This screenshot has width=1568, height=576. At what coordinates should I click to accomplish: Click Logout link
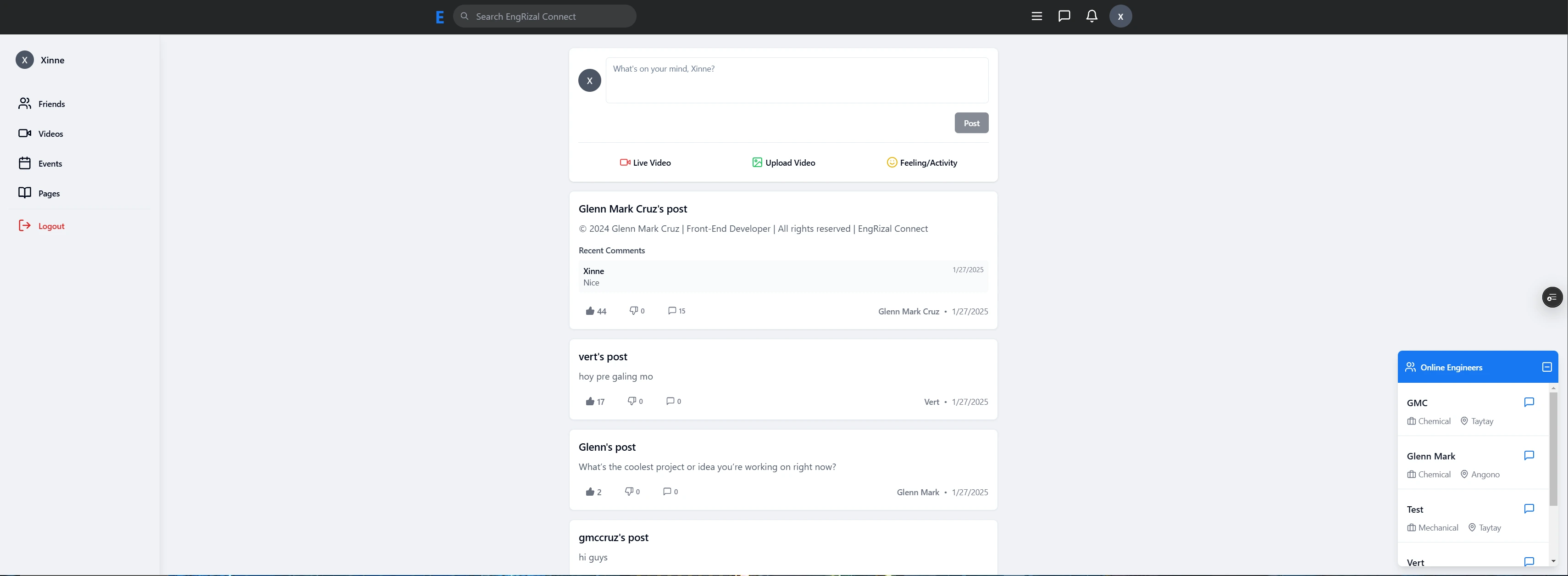(x=51, y=226)
